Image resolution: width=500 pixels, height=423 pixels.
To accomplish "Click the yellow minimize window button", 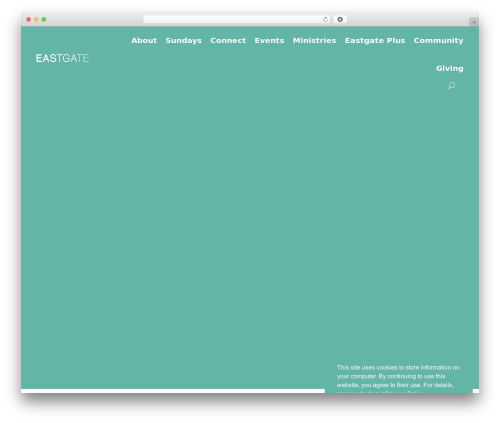I will click(x=36, y=19).
